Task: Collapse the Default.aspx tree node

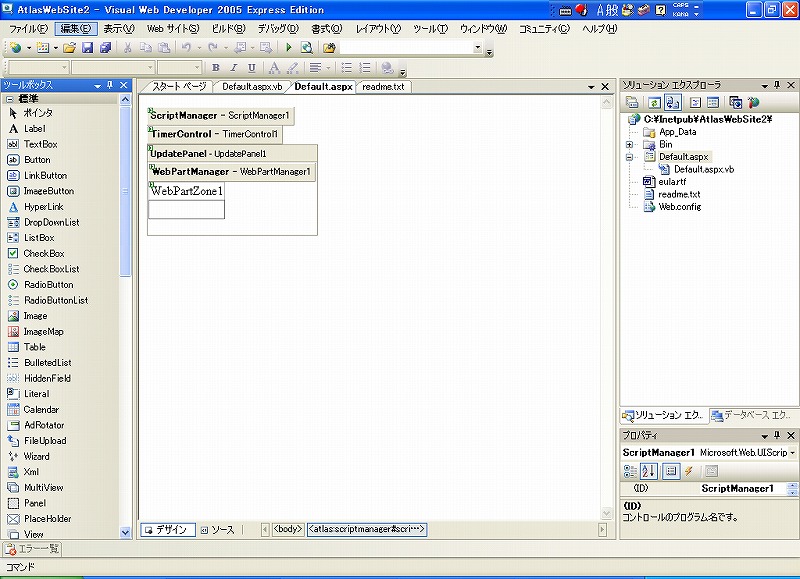Action: (629, 157)
